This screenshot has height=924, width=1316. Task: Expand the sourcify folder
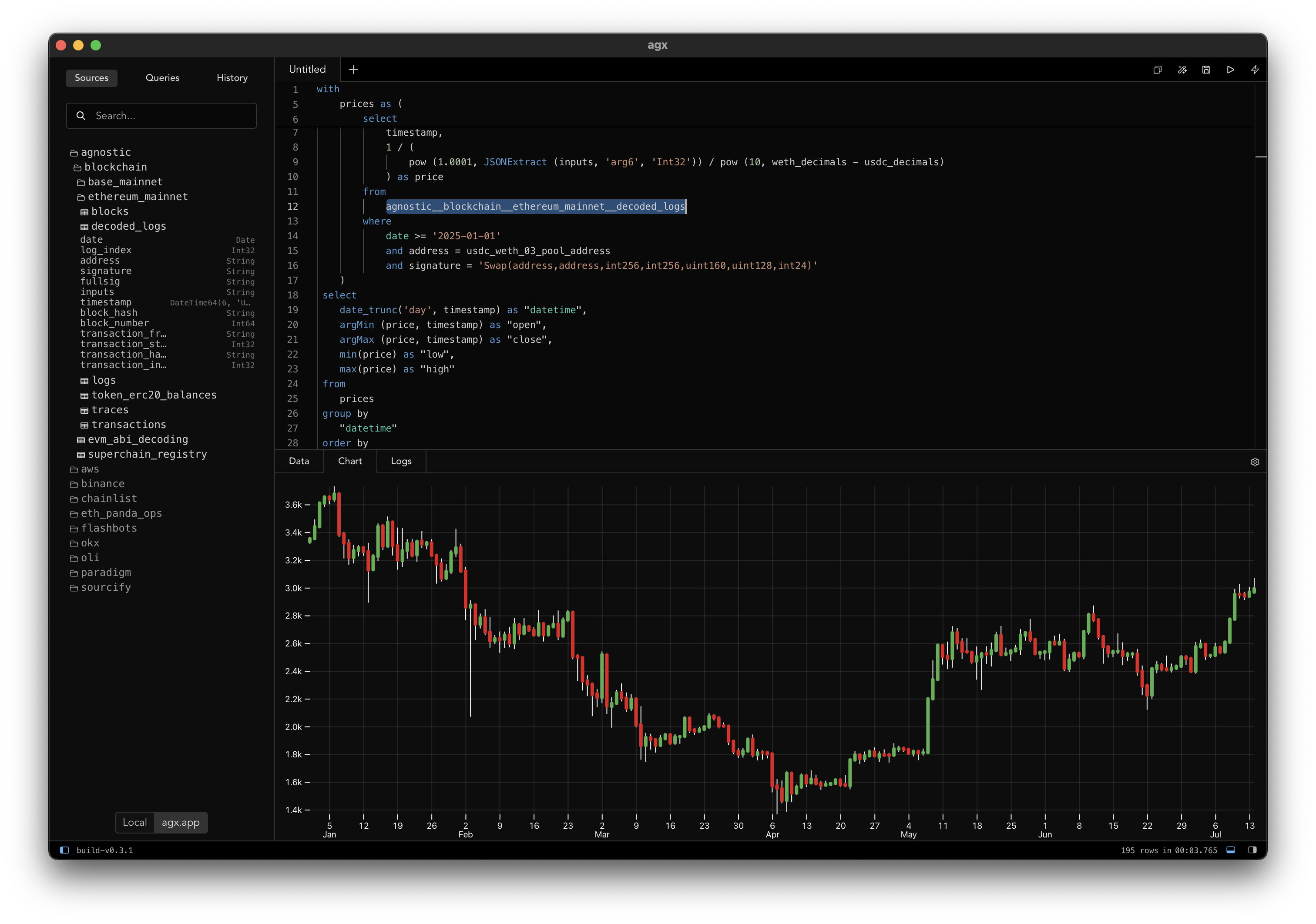pyautogui.click(x=100, y=588)
